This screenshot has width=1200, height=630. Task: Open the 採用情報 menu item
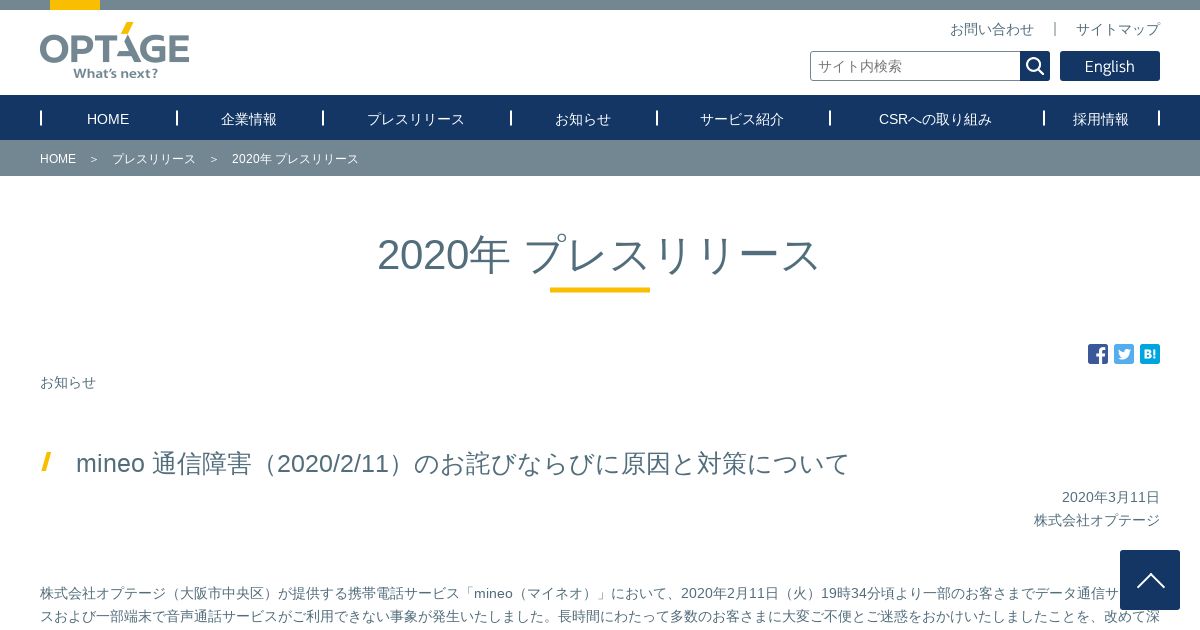1101,118
